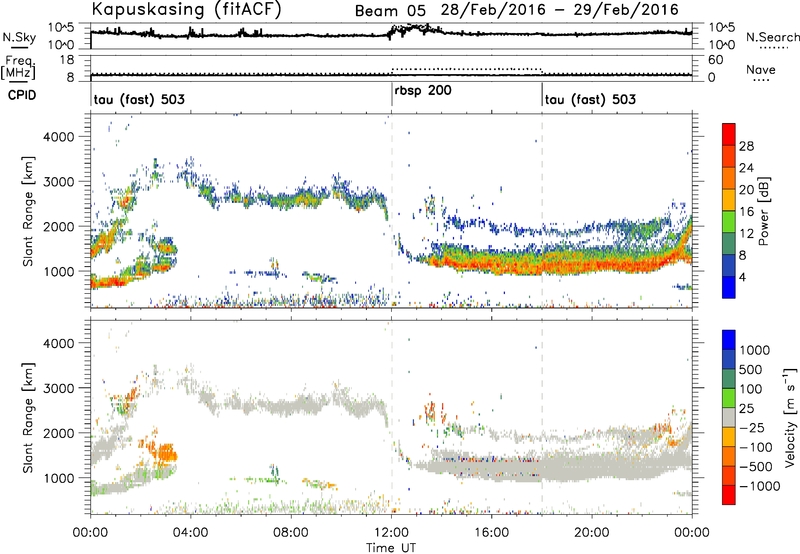This screenshot has width=800, height=554.
Task: Click the 'Kapuskasing (fitACF)' plot title
Action: [x=186, y=9]
